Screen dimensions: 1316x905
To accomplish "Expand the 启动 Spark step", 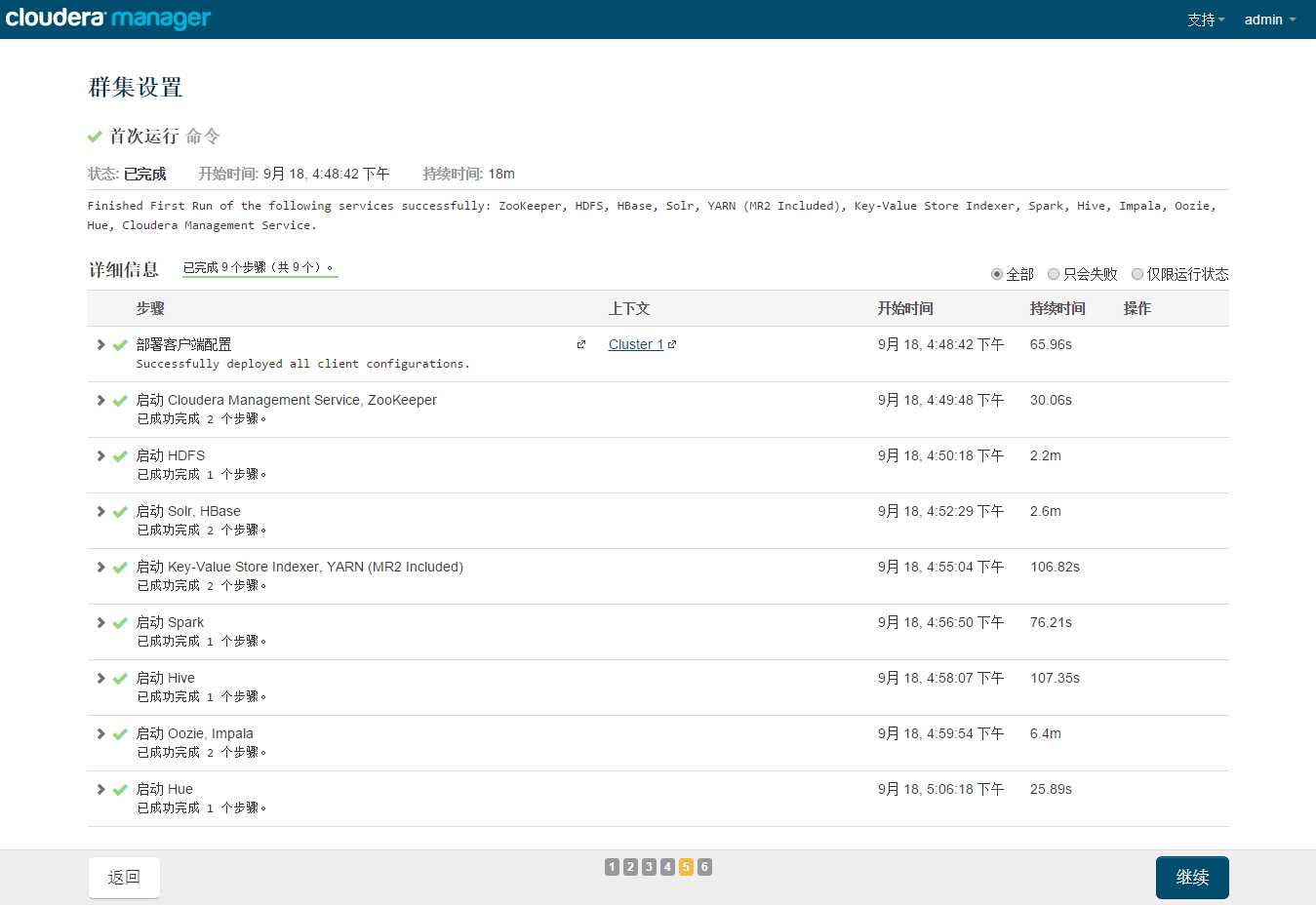I will 100,622.
